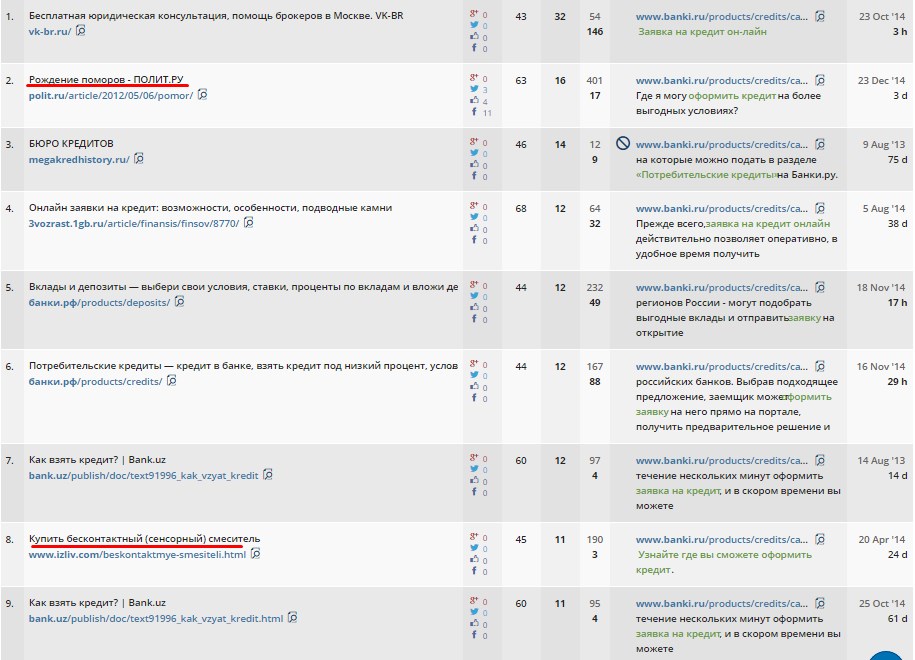915x660 pixels.
Task: Click the Facebook icon in the polit.ru row
Action: tap(474, 113)
